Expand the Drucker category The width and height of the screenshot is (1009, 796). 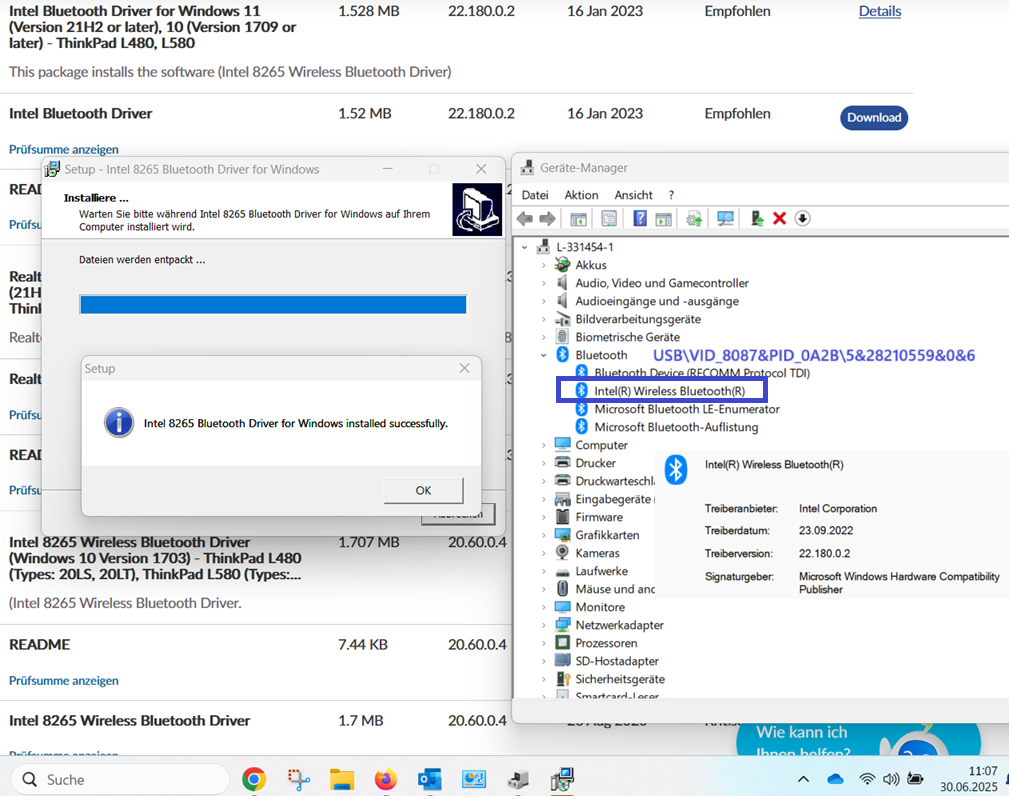[x=544, y=463]
